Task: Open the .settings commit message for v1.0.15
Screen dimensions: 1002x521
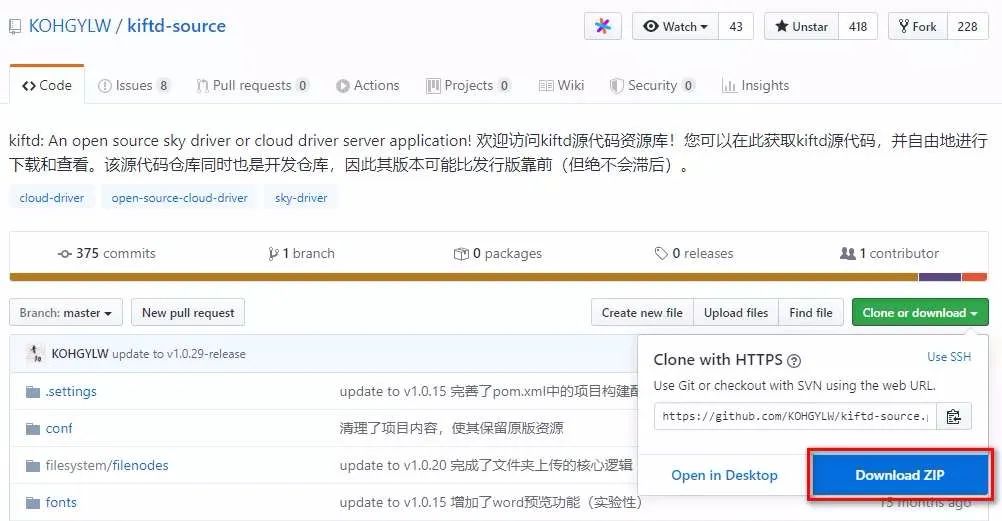Action: [x=488, y=391]
